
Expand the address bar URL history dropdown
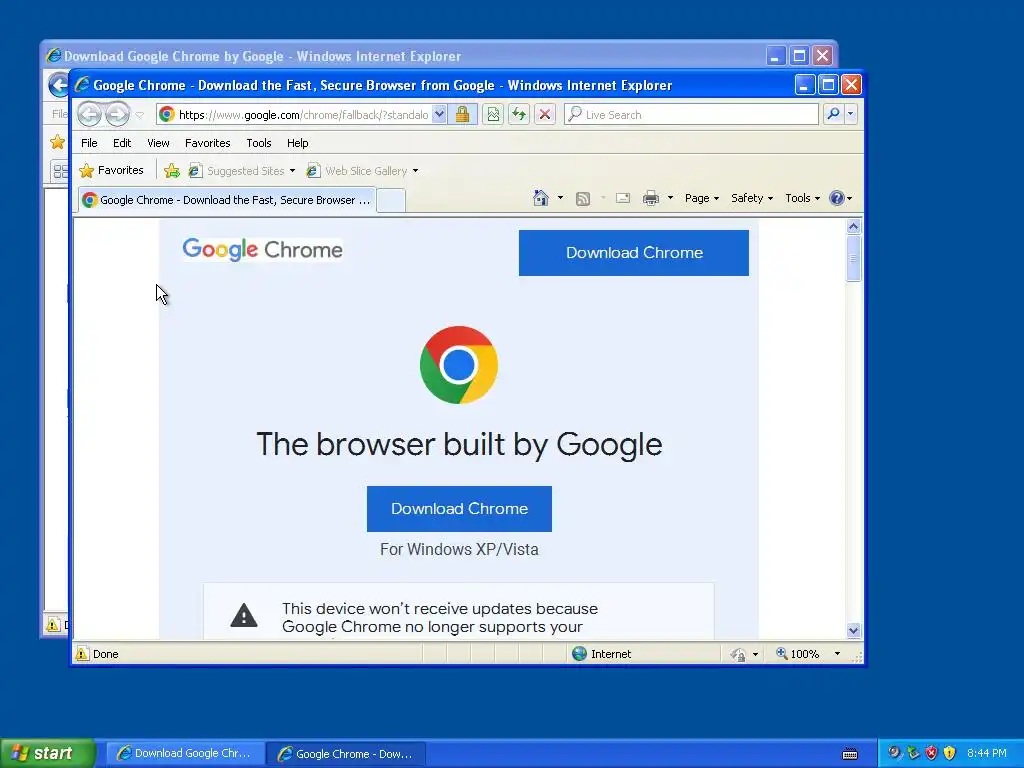click(x=440, y=114)
